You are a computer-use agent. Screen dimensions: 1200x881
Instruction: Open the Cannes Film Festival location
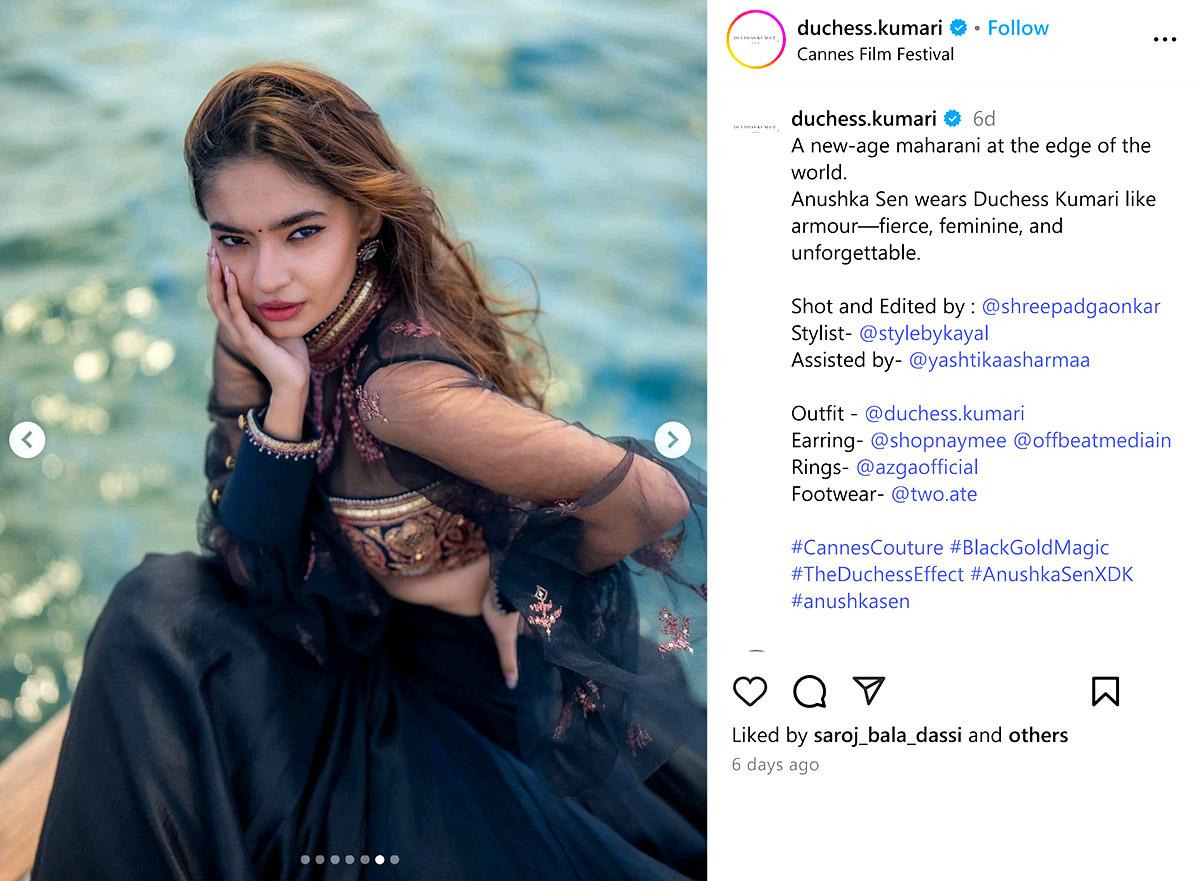875,54
